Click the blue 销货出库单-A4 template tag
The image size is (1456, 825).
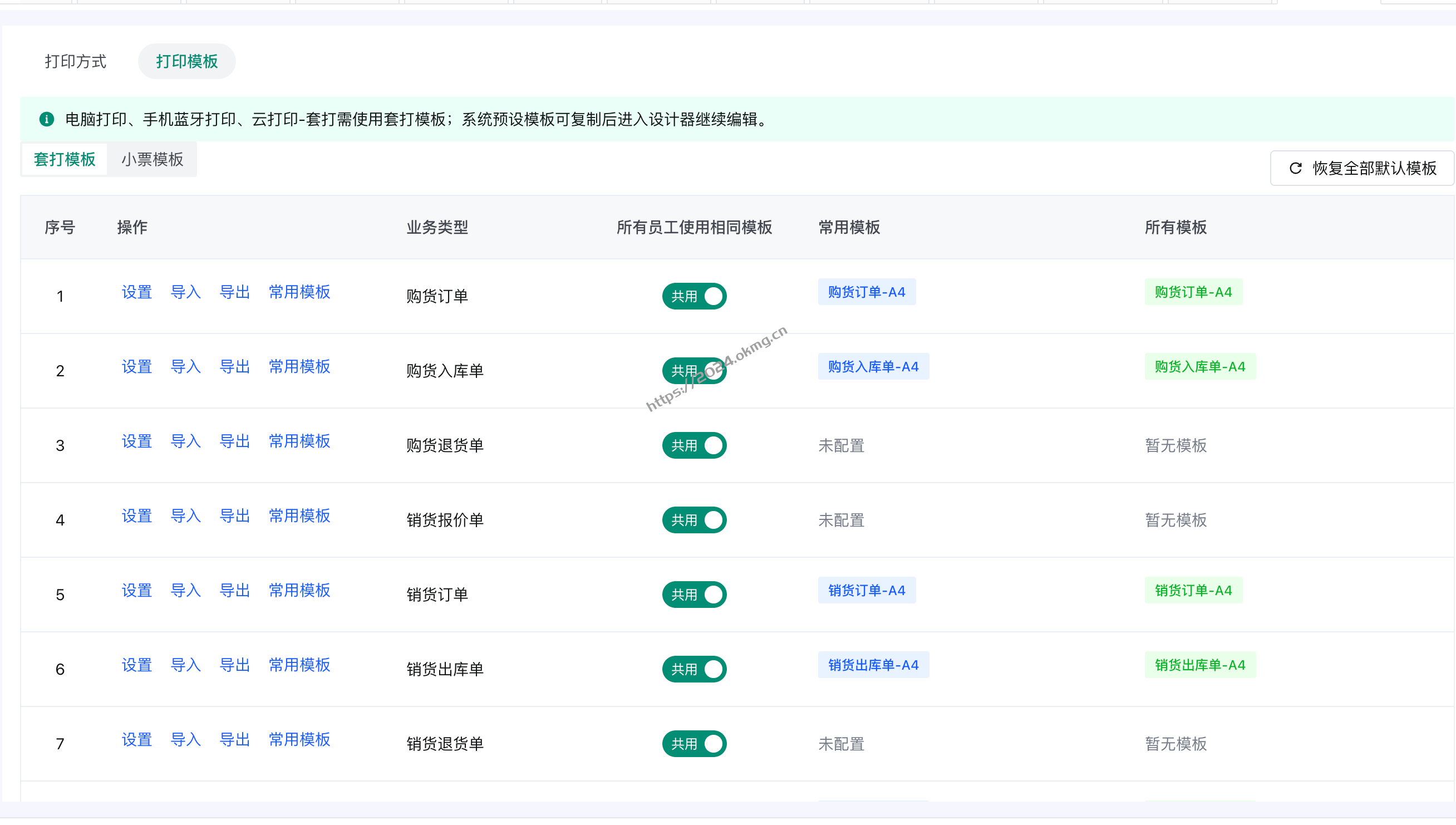click(873, 665)
